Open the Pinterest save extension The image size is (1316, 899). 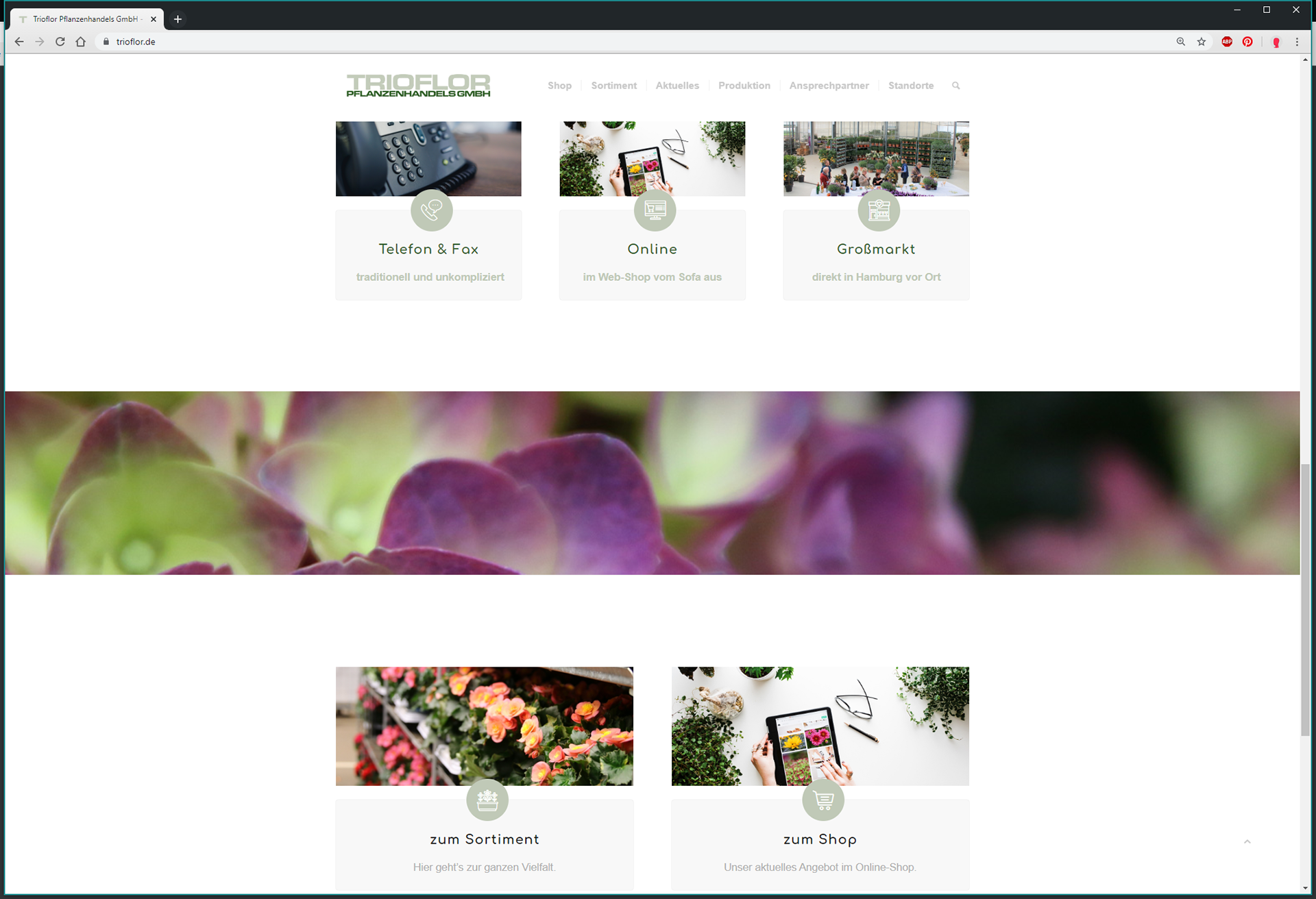pos(1247,42)
